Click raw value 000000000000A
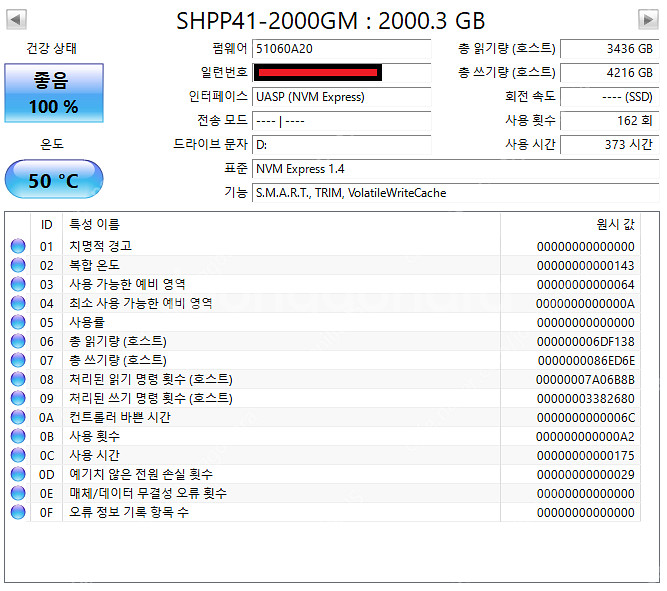 (586, 303)
